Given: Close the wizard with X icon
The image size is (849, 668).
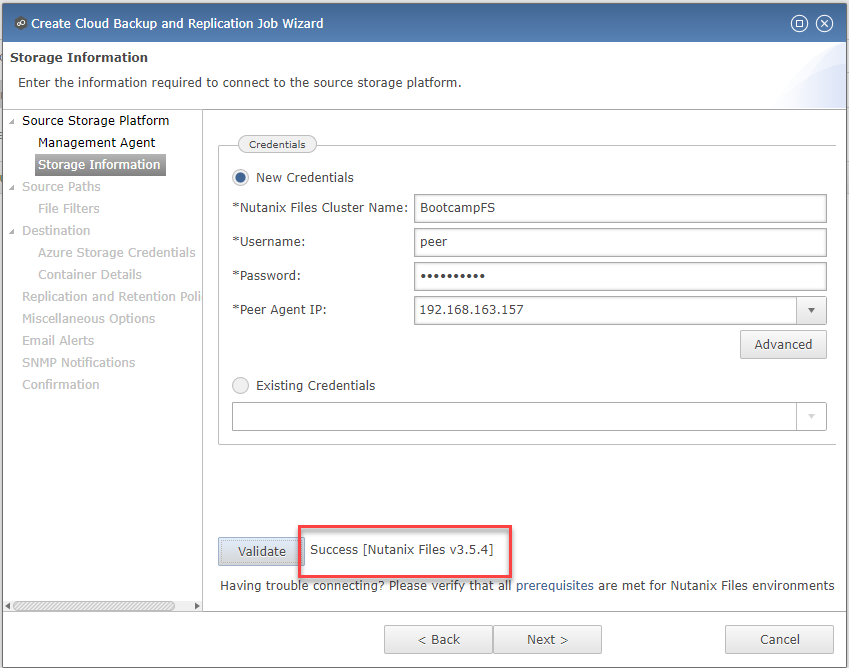Looking at the screenshot, I should click(x=824, y=24).
